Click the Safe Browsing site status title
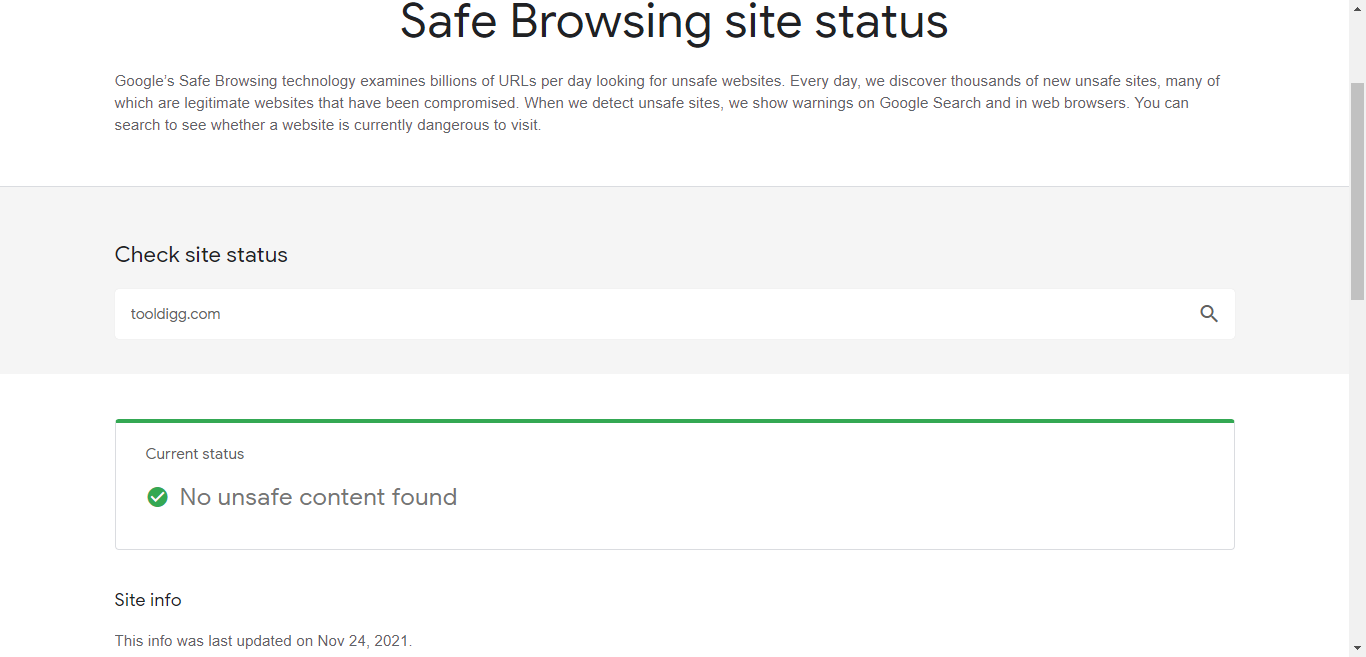Viewport: 1366px width, 657px height. tap(674, 22)
